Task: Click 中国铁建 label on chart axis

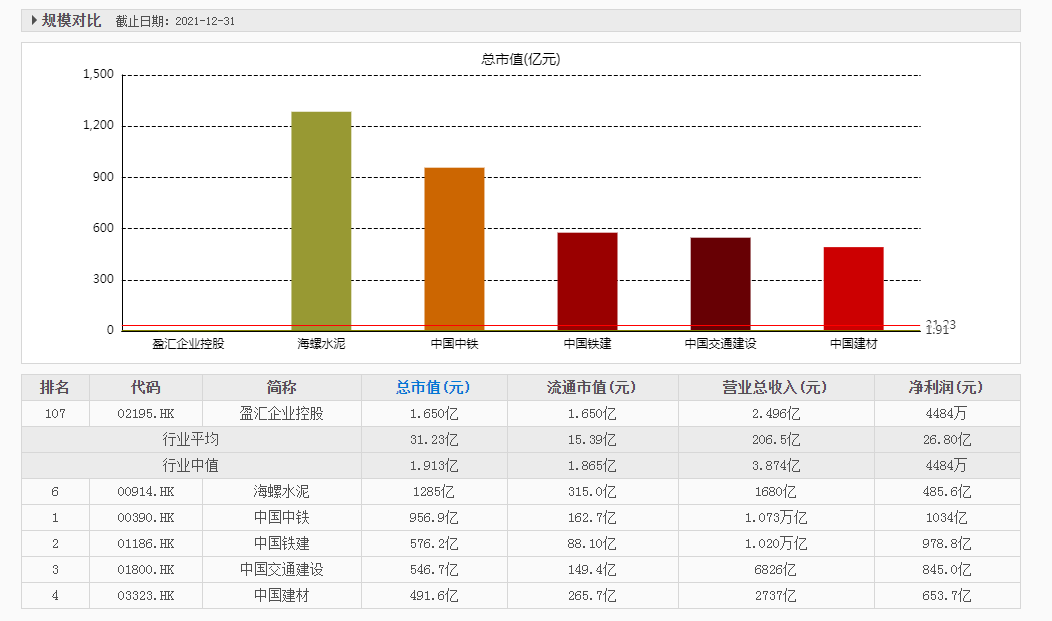Action: coord(588,343)
